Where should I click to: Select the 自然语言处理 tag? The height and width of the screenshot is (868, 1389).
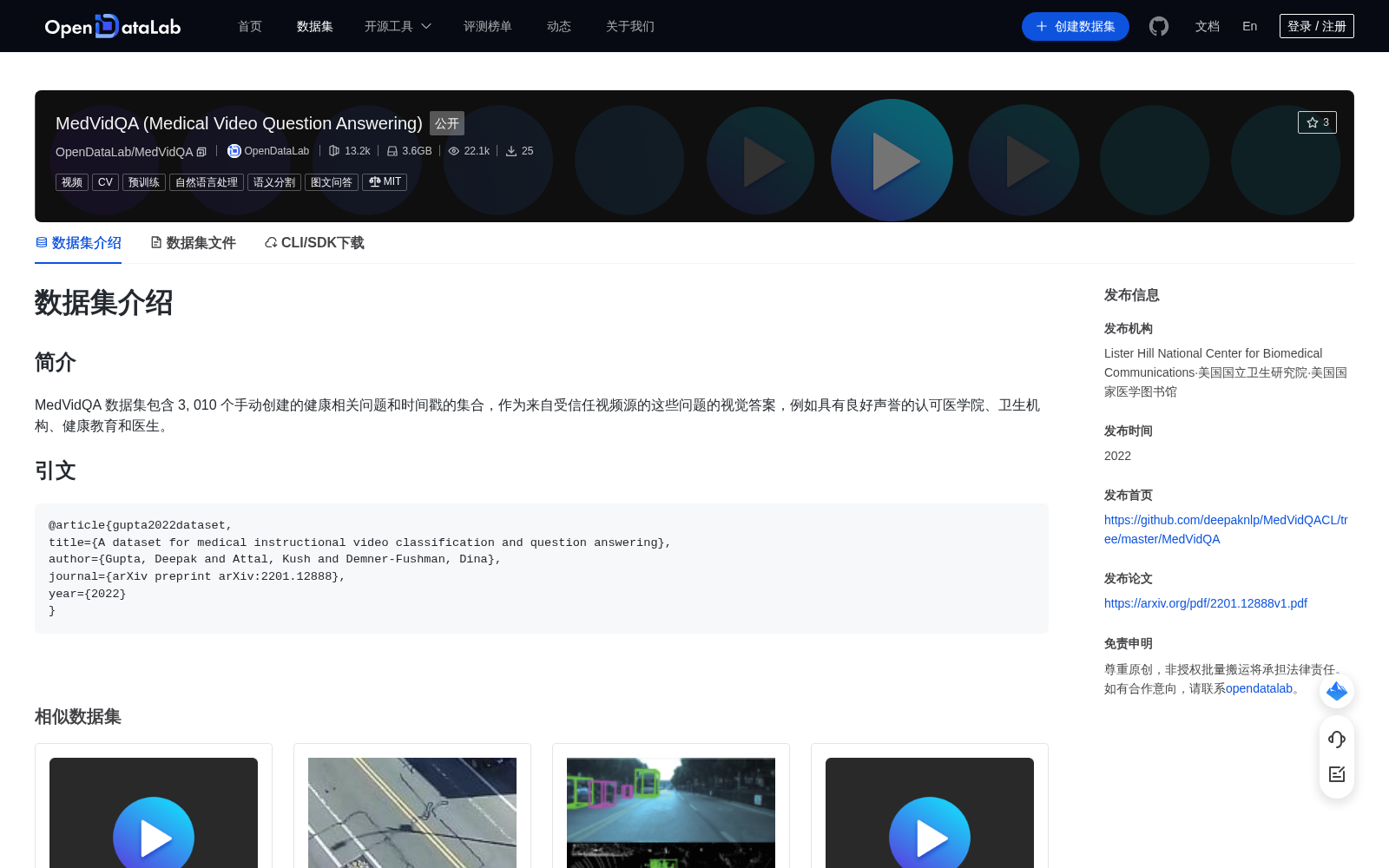click(207, 182)
